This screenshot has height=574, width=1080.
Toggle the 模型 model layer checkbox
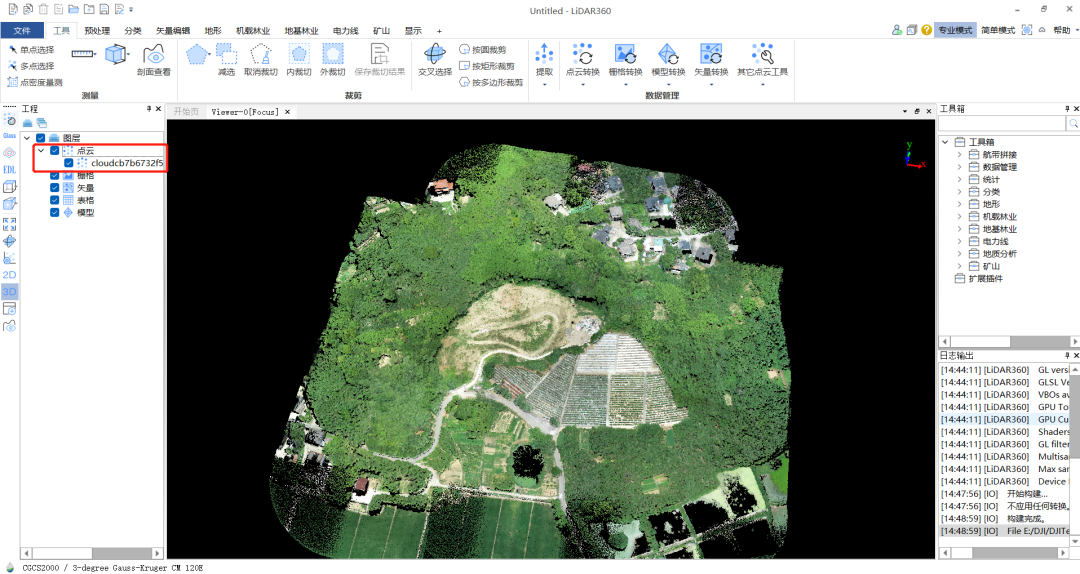tap(54, 212)
